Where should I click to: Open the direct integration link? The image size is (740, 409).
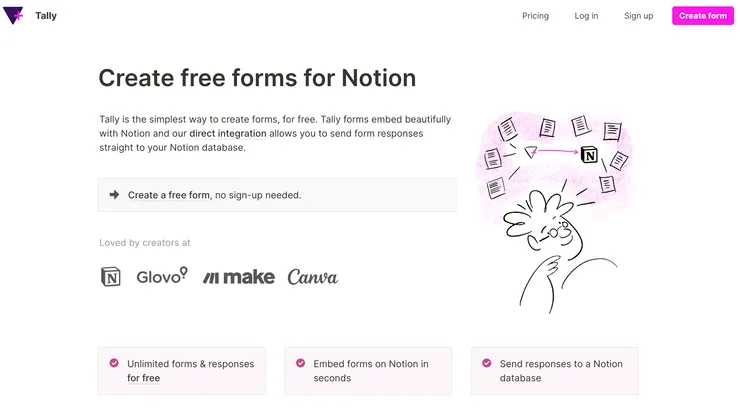(x=228, y=132)
